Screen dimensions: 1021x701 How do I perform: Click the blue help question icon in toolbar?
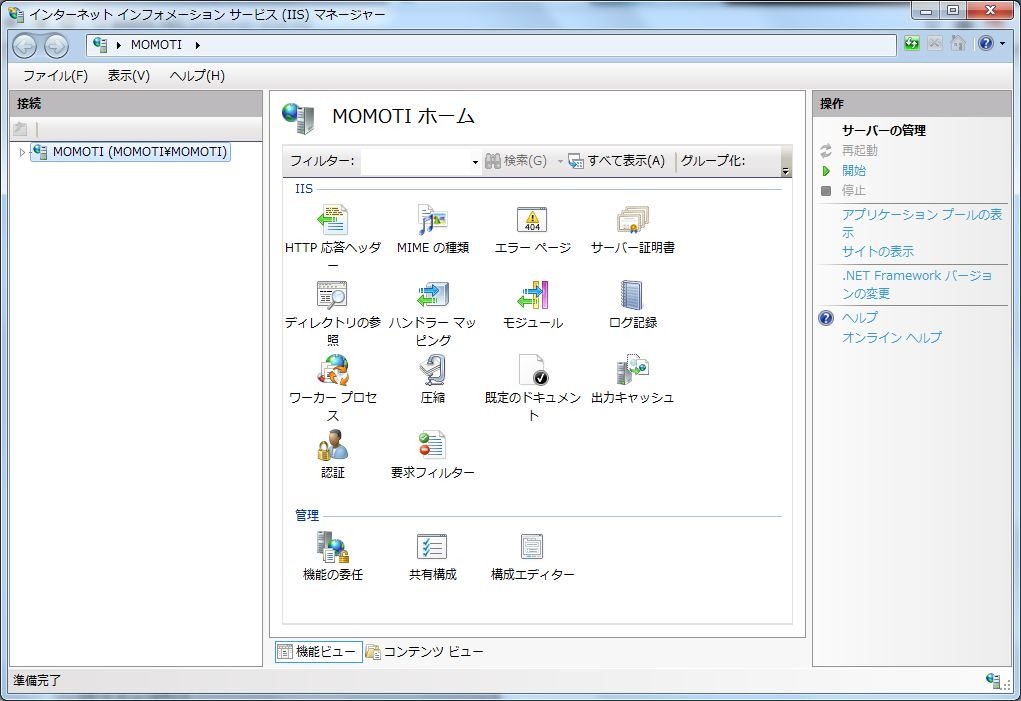(x=986, y=44)
